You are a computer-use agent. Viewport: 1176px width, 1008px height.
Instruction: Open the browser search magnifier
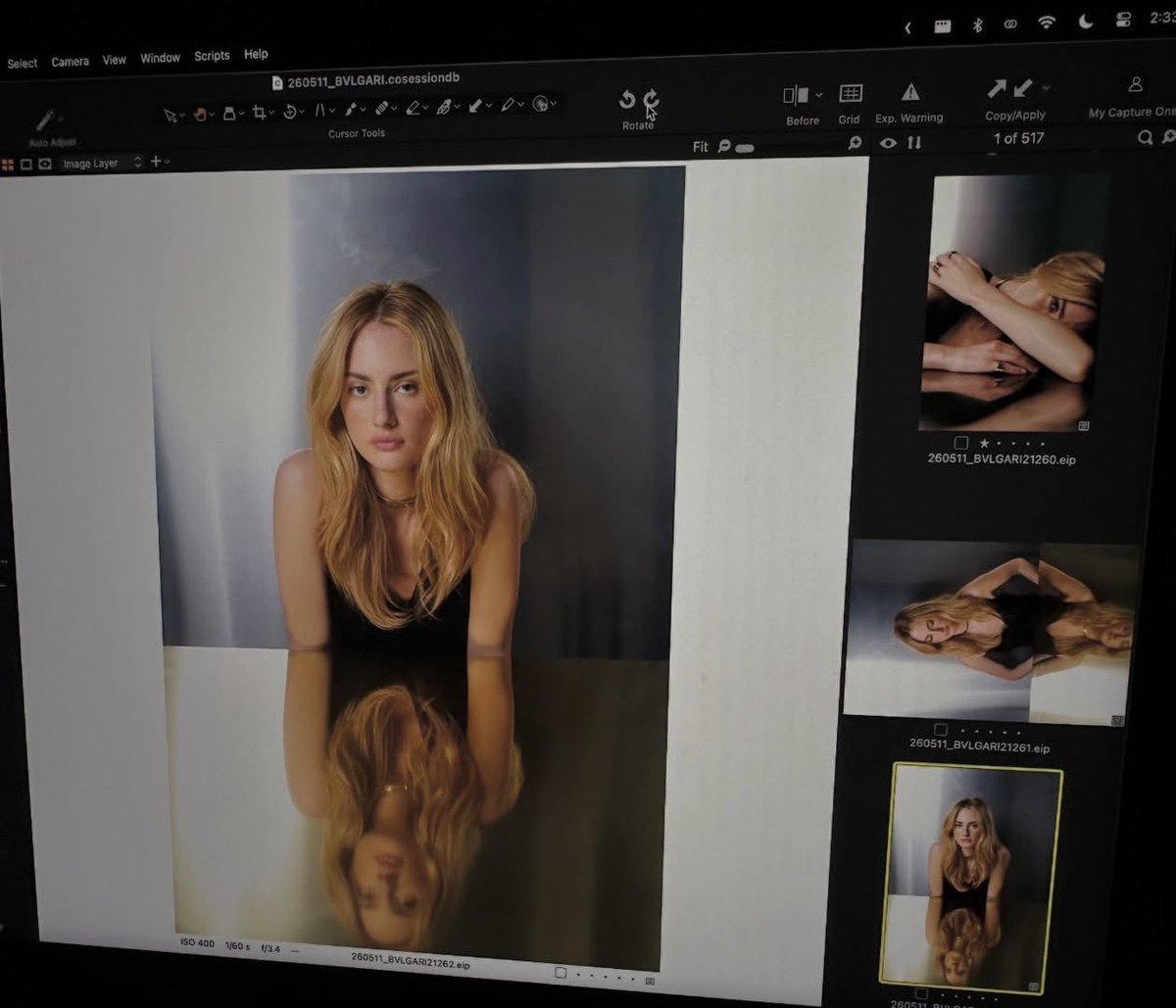(1145, 138)
